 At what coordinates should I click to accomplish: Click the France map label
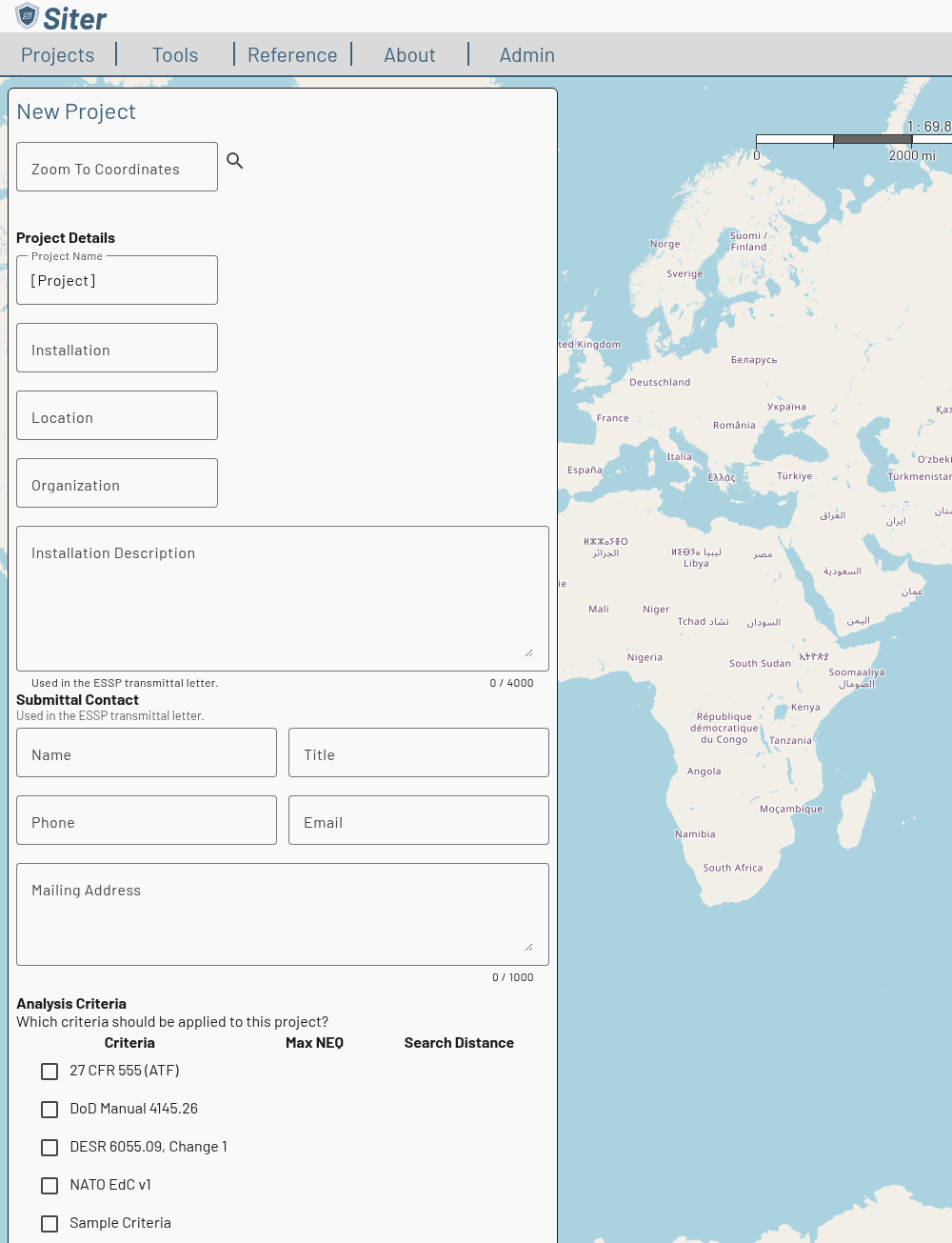point(612,418)
